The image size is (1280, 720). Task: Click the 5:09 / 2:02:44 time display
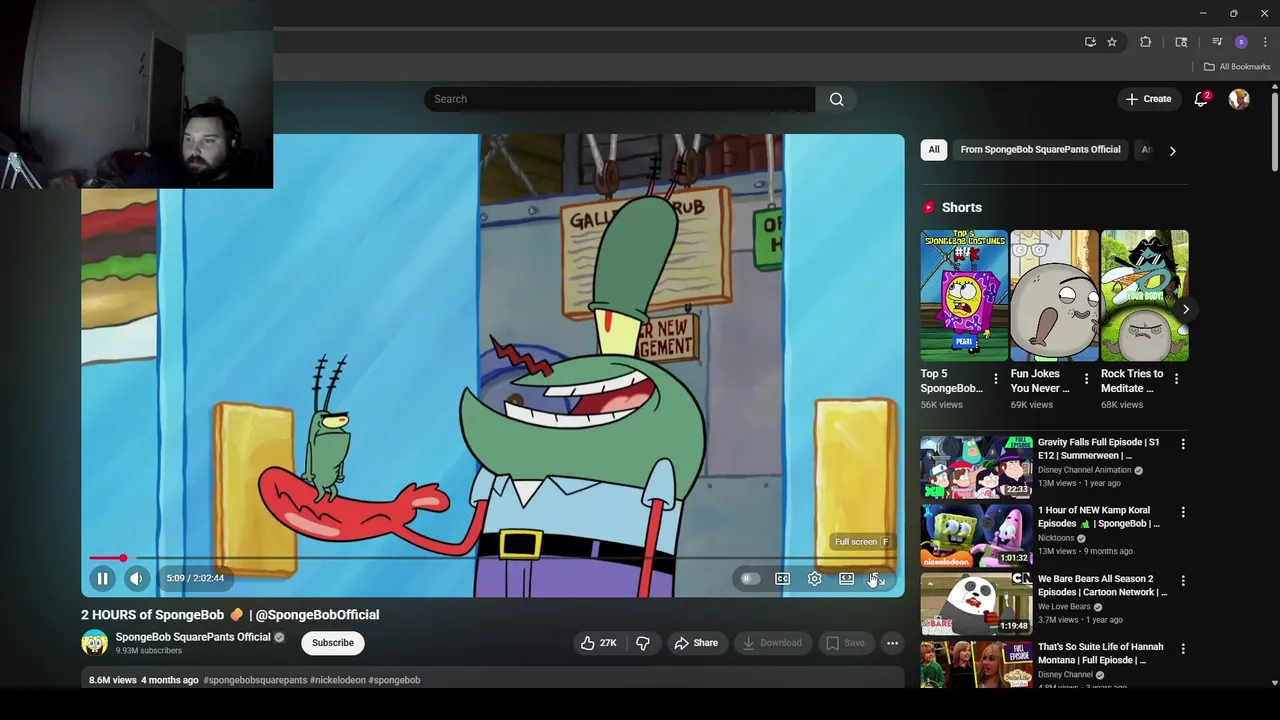pos(195,578)
